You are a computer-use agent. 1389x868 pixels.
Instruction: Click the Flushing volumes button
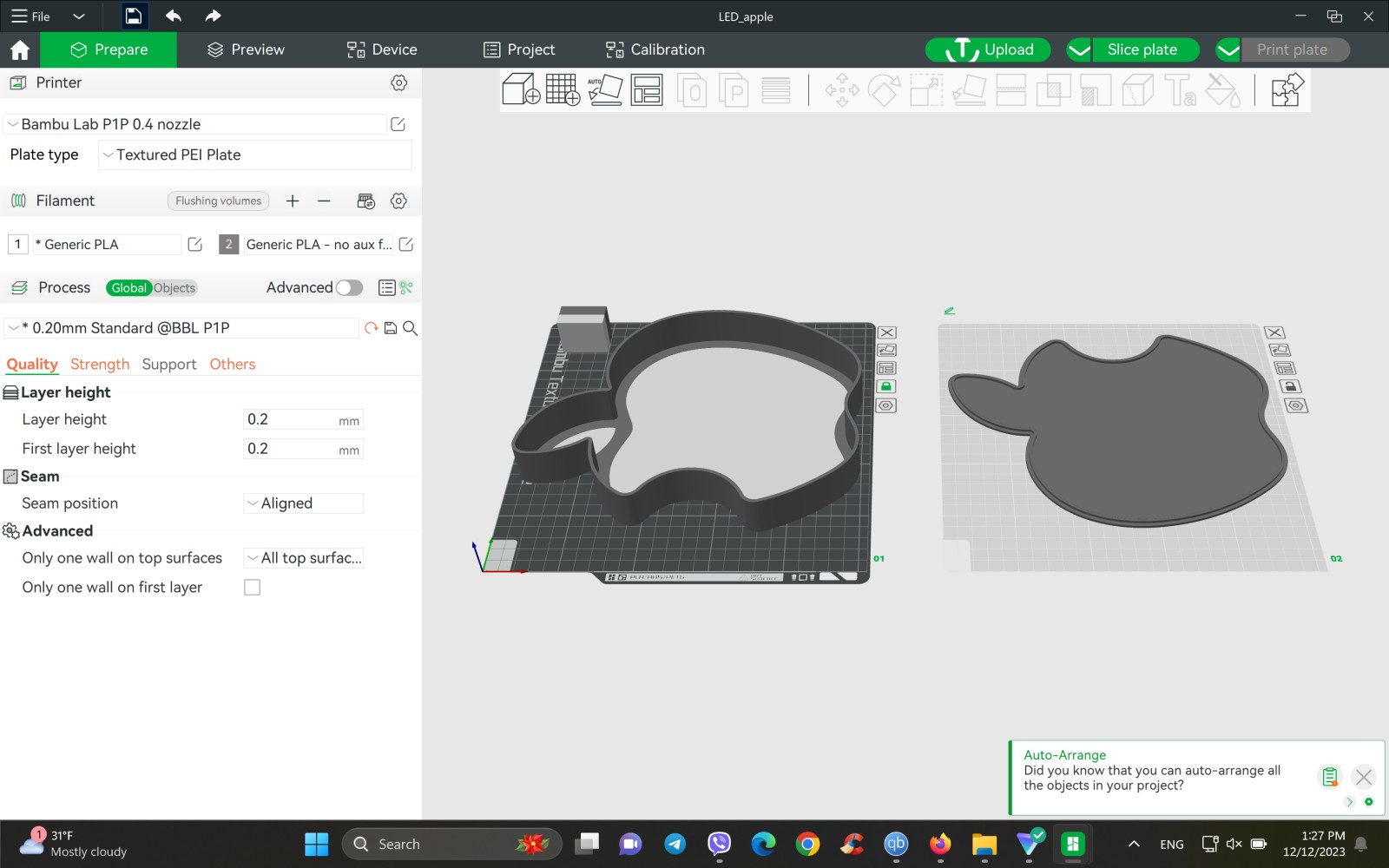[x=218, y=201]
